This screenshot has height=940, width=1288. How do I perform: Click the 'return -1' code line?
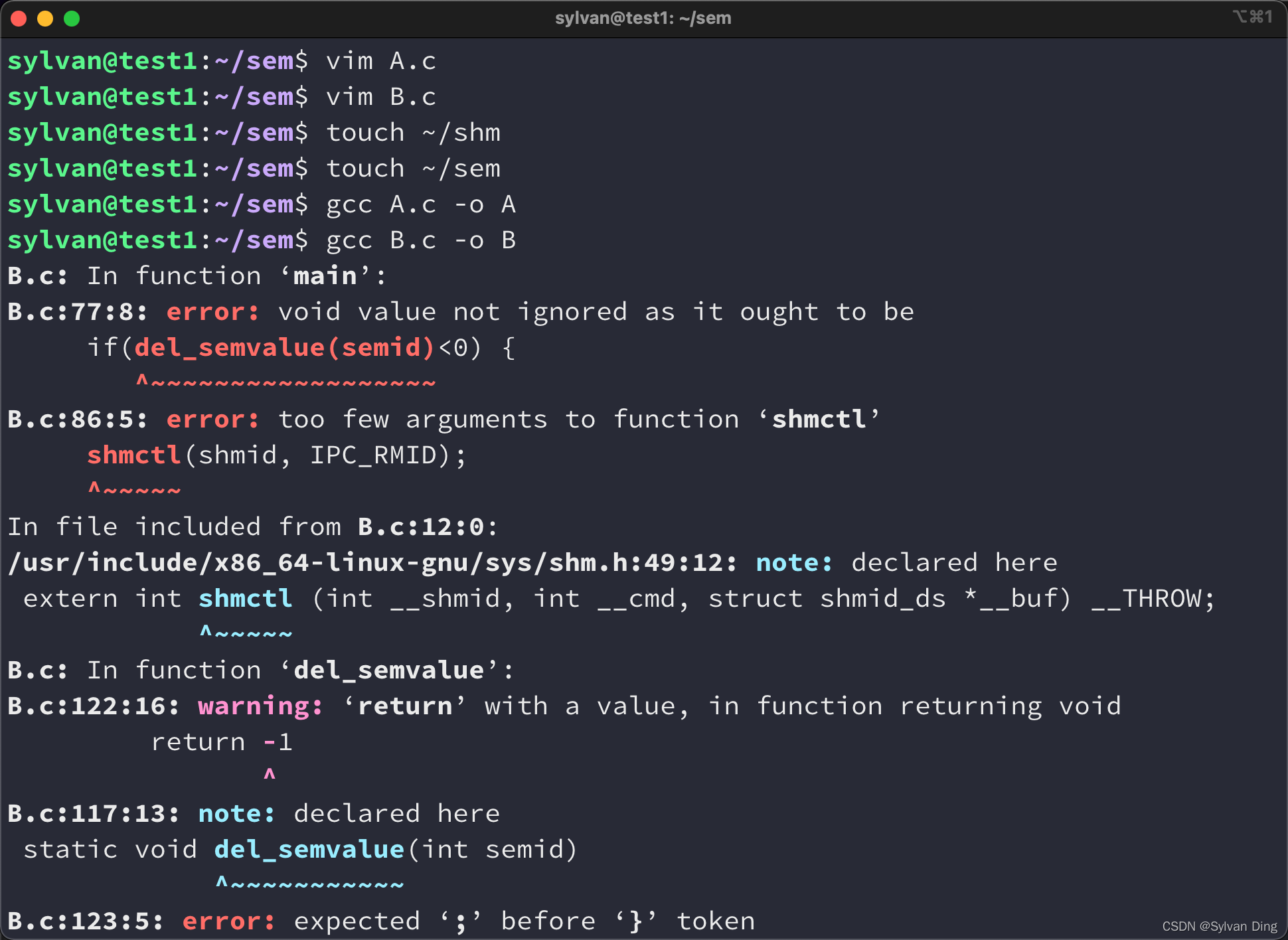[x=222, y=742]
